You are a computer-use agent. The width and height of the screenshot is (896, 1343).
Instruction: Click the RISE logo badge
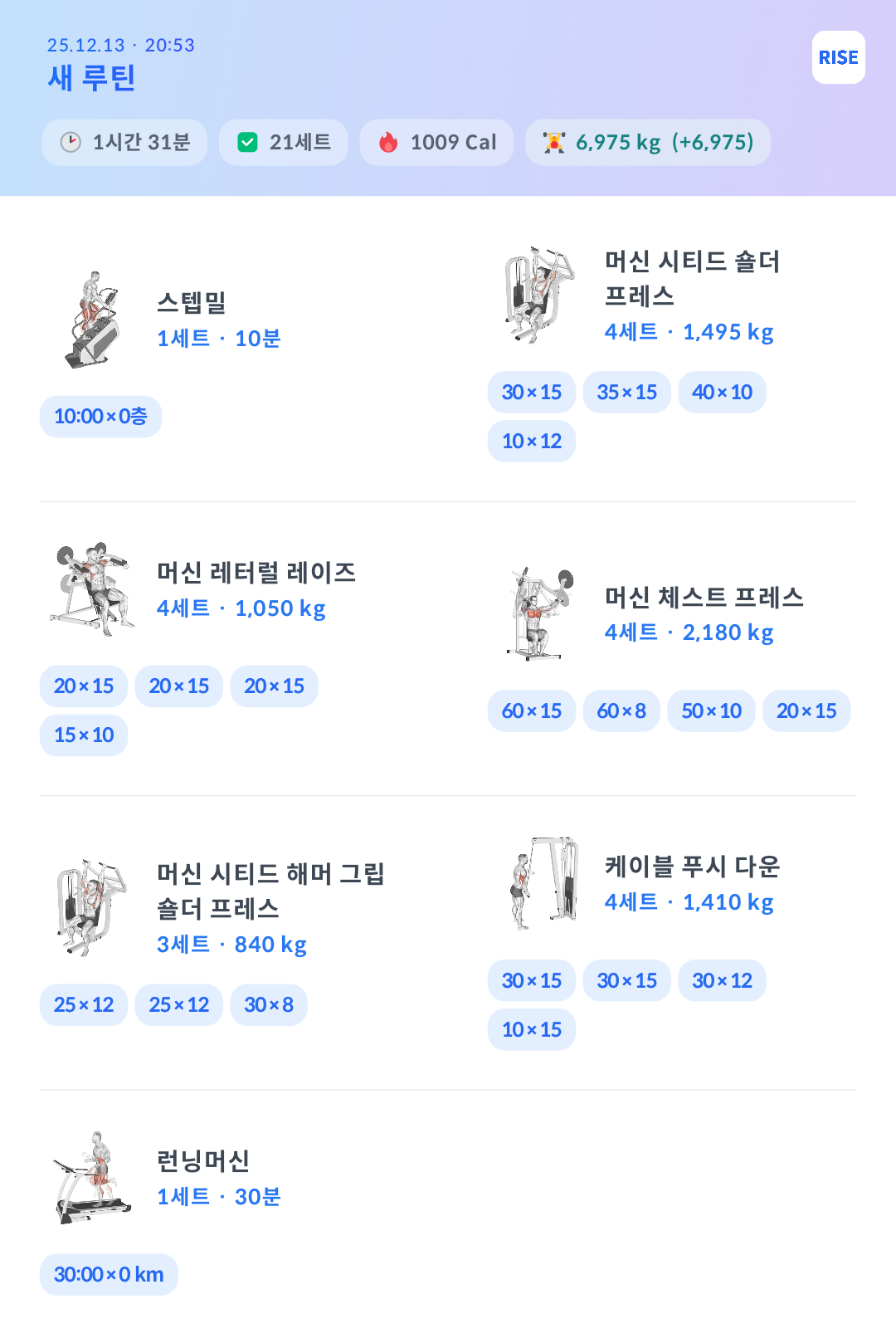[x=838, y=57]
